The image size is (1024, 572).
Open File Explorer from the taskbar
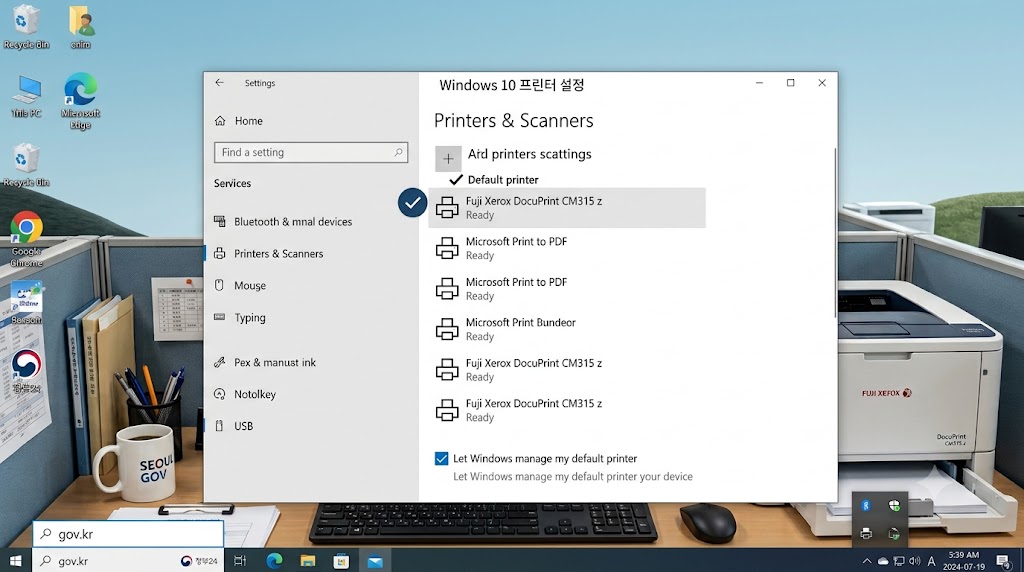[x=308, y=561]
